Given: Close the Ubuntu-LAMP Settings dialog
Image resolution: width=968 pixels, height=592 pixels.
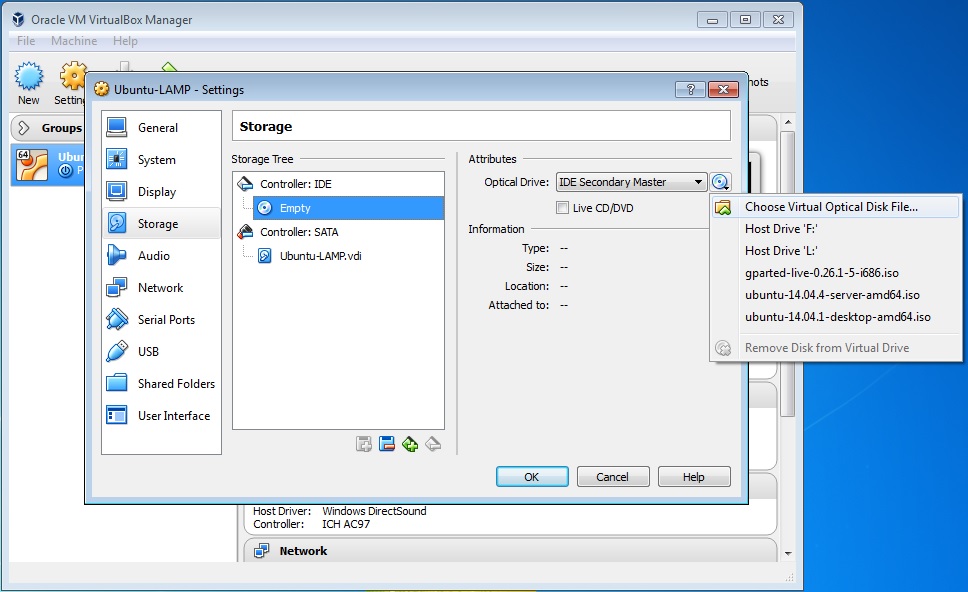Looking at the screenshot, I should 724,90.
